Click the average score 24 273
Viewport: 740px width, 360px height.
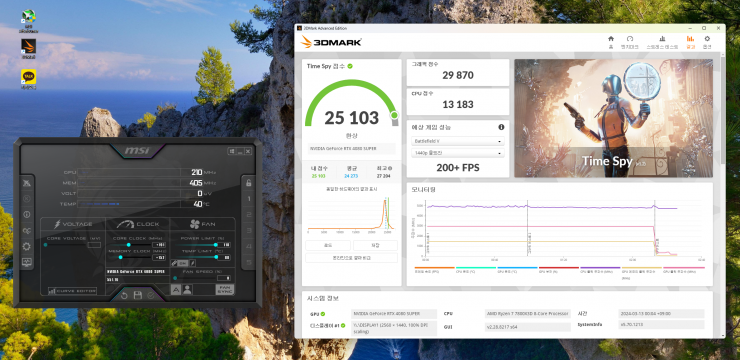[x=351, y=176]
